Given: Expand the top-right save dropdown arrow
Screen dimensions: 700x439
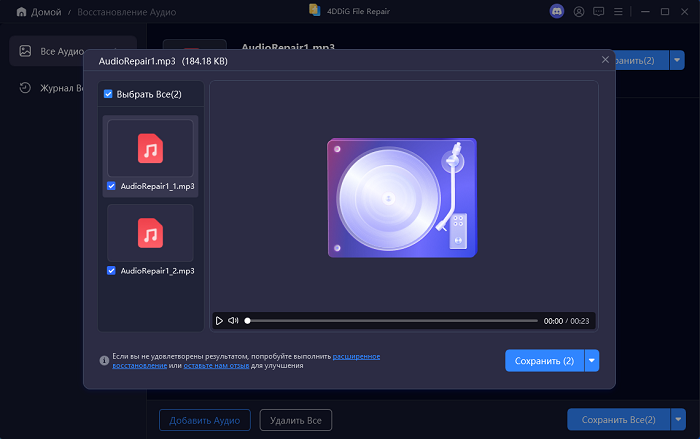Looking at the screenshot, I should pos(677,60).
